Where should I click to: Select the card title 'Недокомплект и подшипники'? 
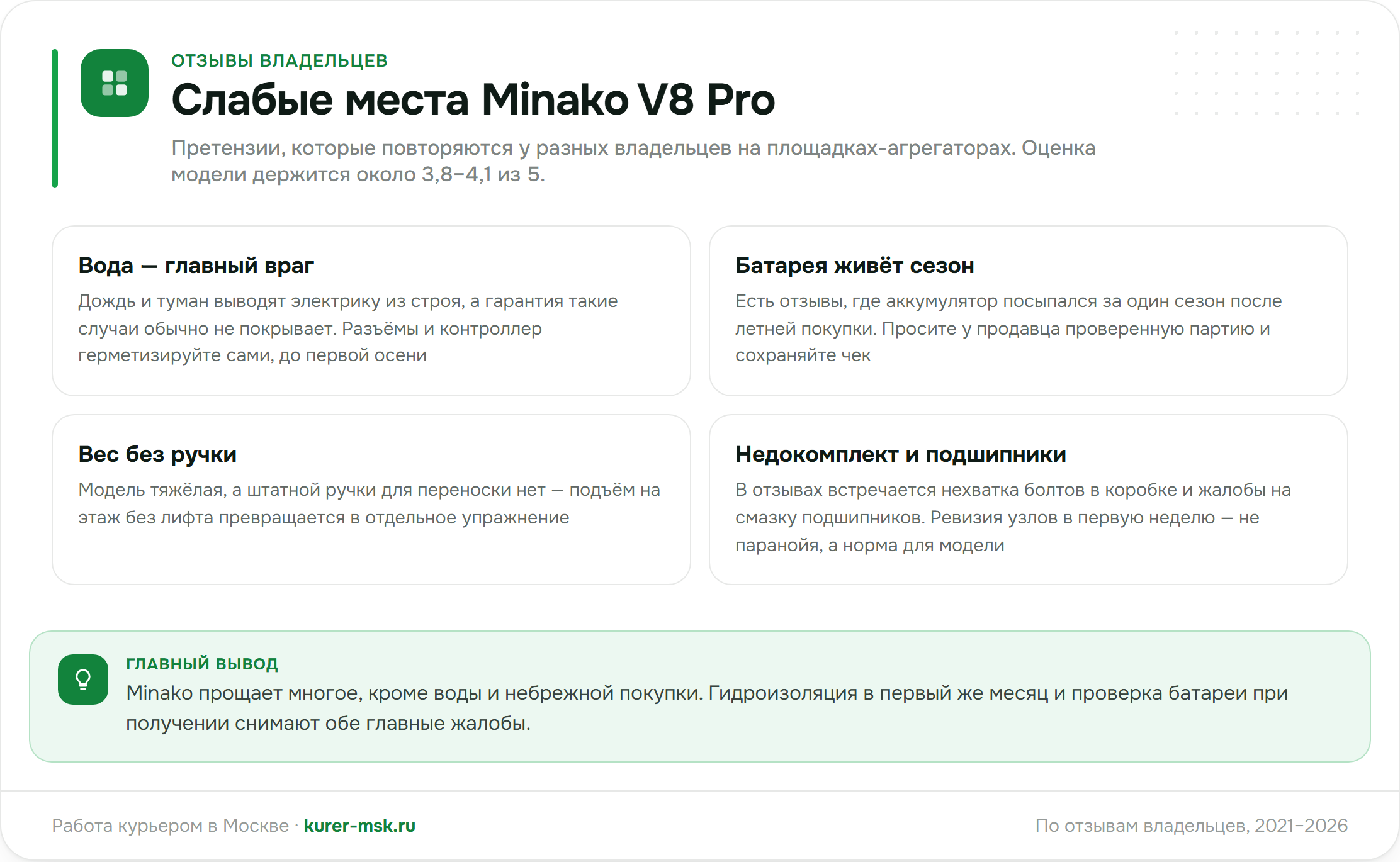coord(901,454)
